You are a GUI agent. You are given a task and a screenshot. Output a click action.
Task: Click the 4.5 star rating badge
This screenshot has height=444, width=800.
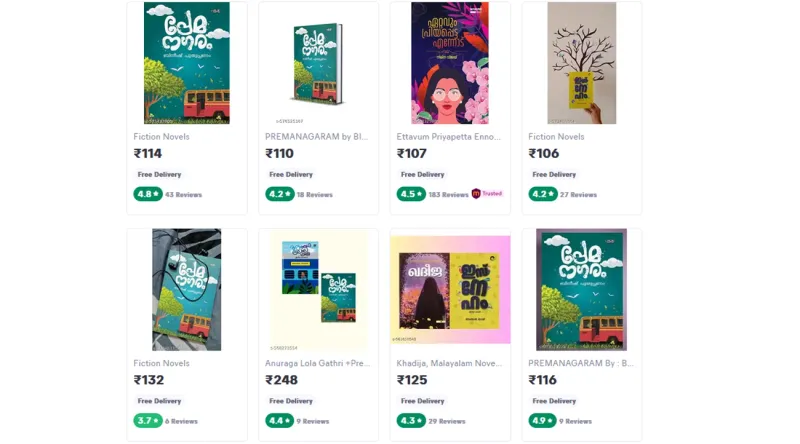coord(411,194)
